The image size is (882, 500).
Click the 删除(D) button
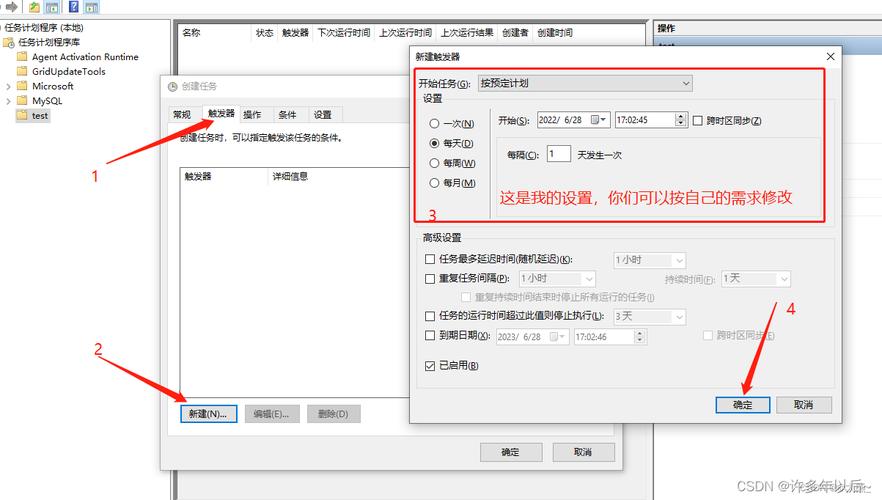coord(334,414)
